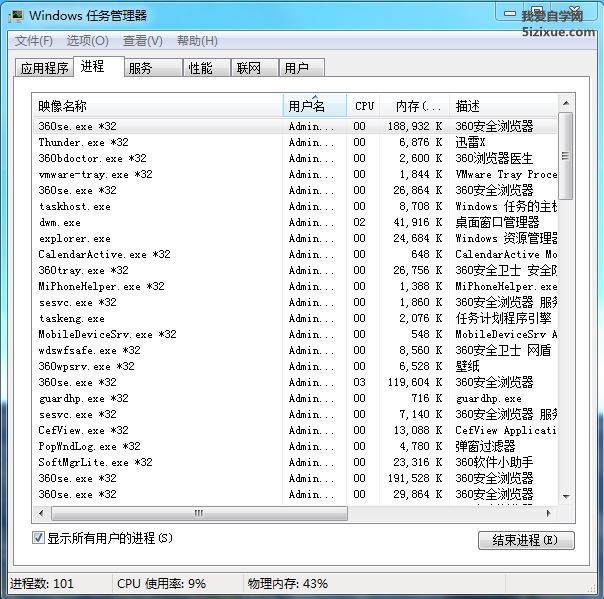
Task: Minimize the Task Manager window
Action: pos(510,13)
